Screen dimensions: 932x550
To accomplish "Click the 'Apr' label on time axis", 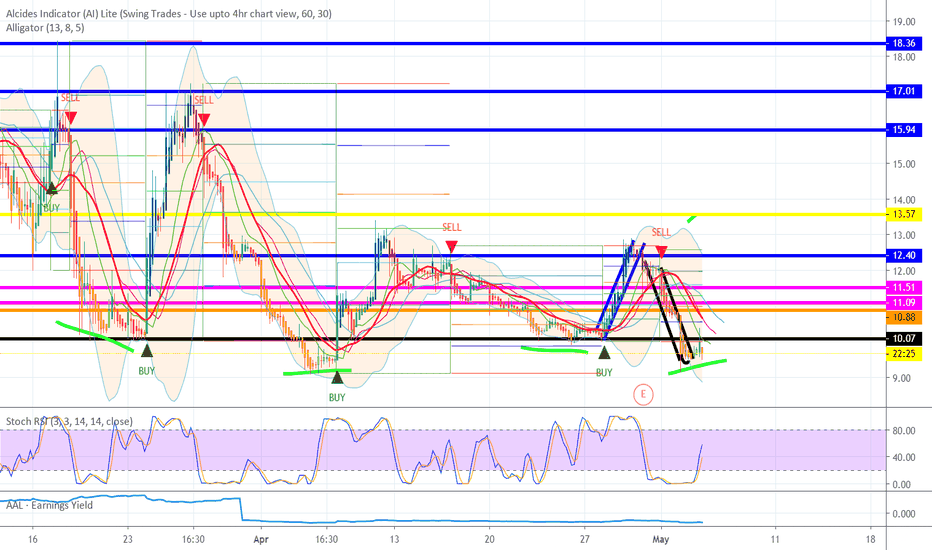I will (261, 540).
